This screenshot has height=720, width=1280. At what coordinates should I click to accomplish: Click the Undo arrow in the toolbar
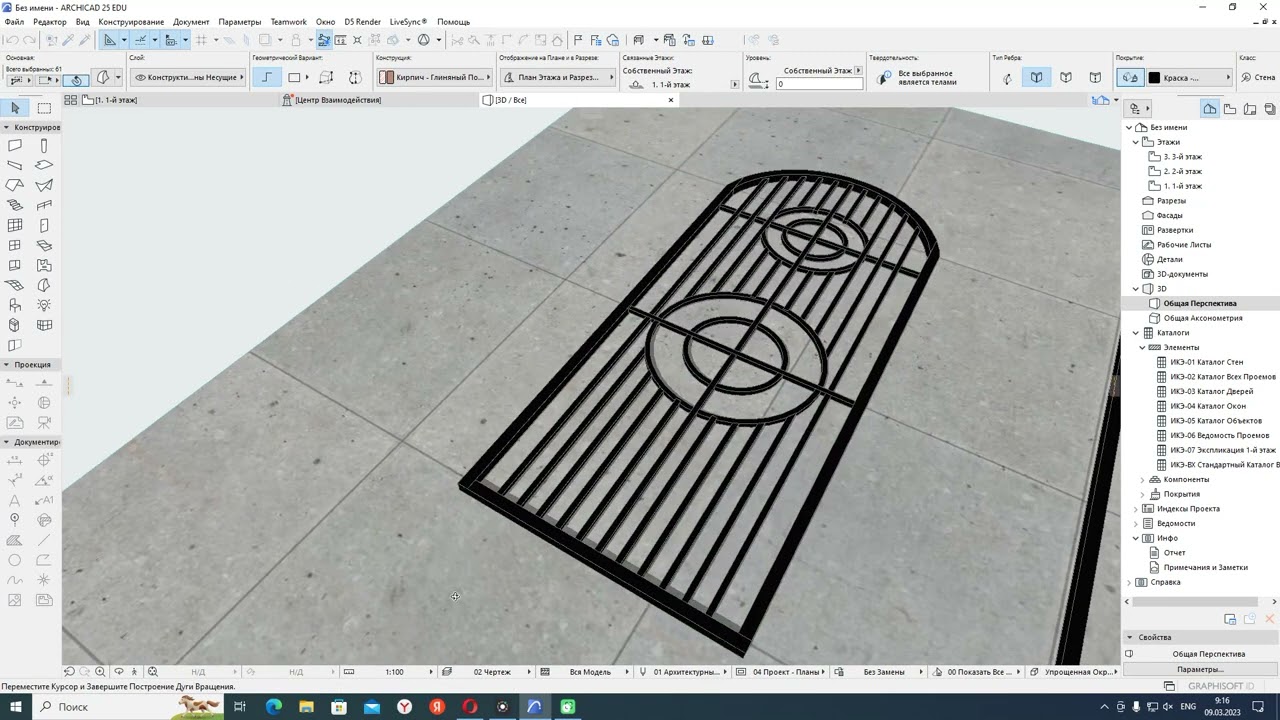pyautogui.click(x=12, y=40)
